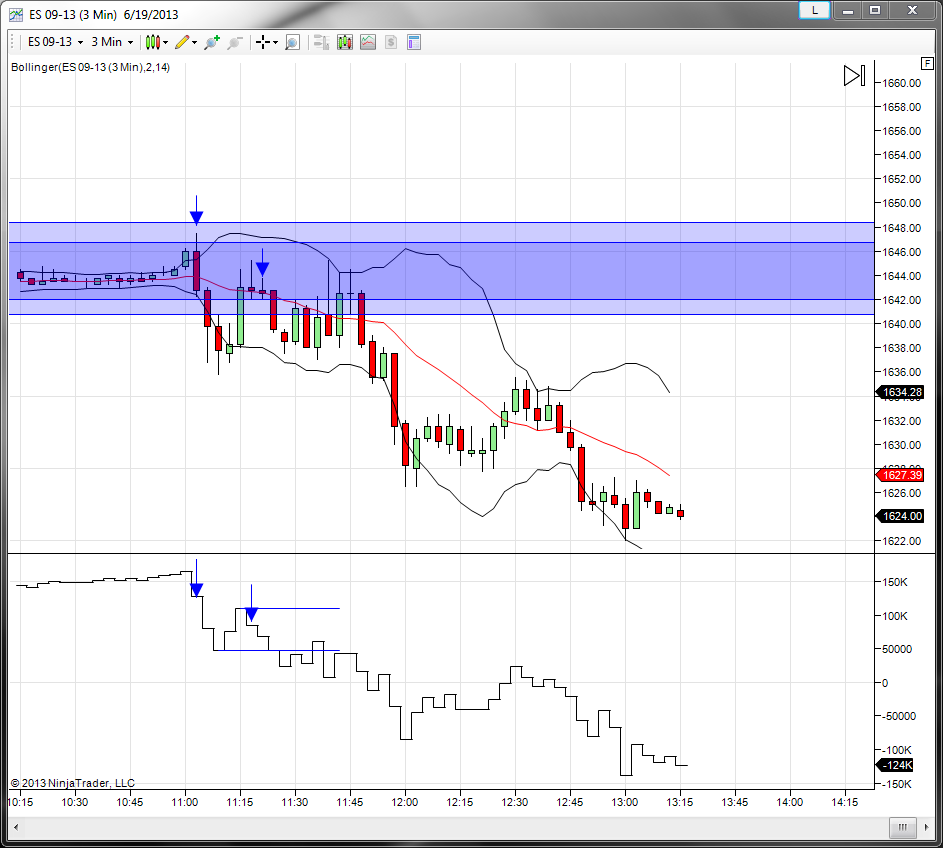Maximize the chart window
The width and height of the screenshot is (943, 848).
tap(876, 10)
